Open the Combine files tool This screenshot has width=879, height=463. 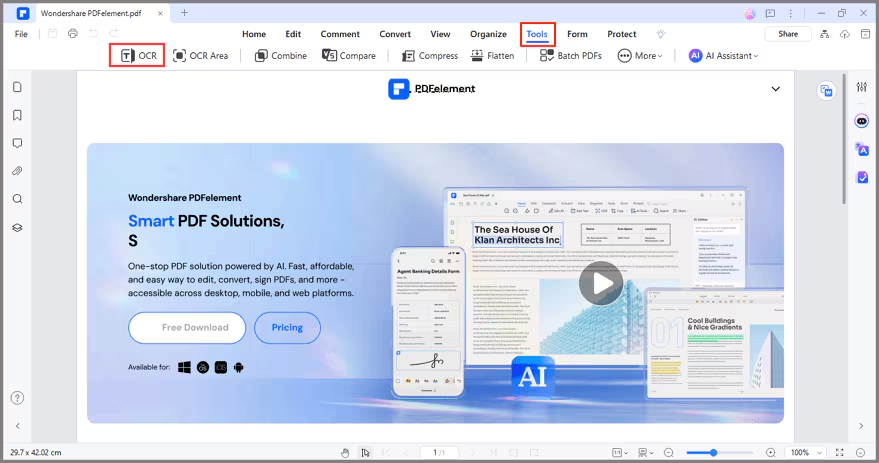pyautogui.click(x=280, y=55)
